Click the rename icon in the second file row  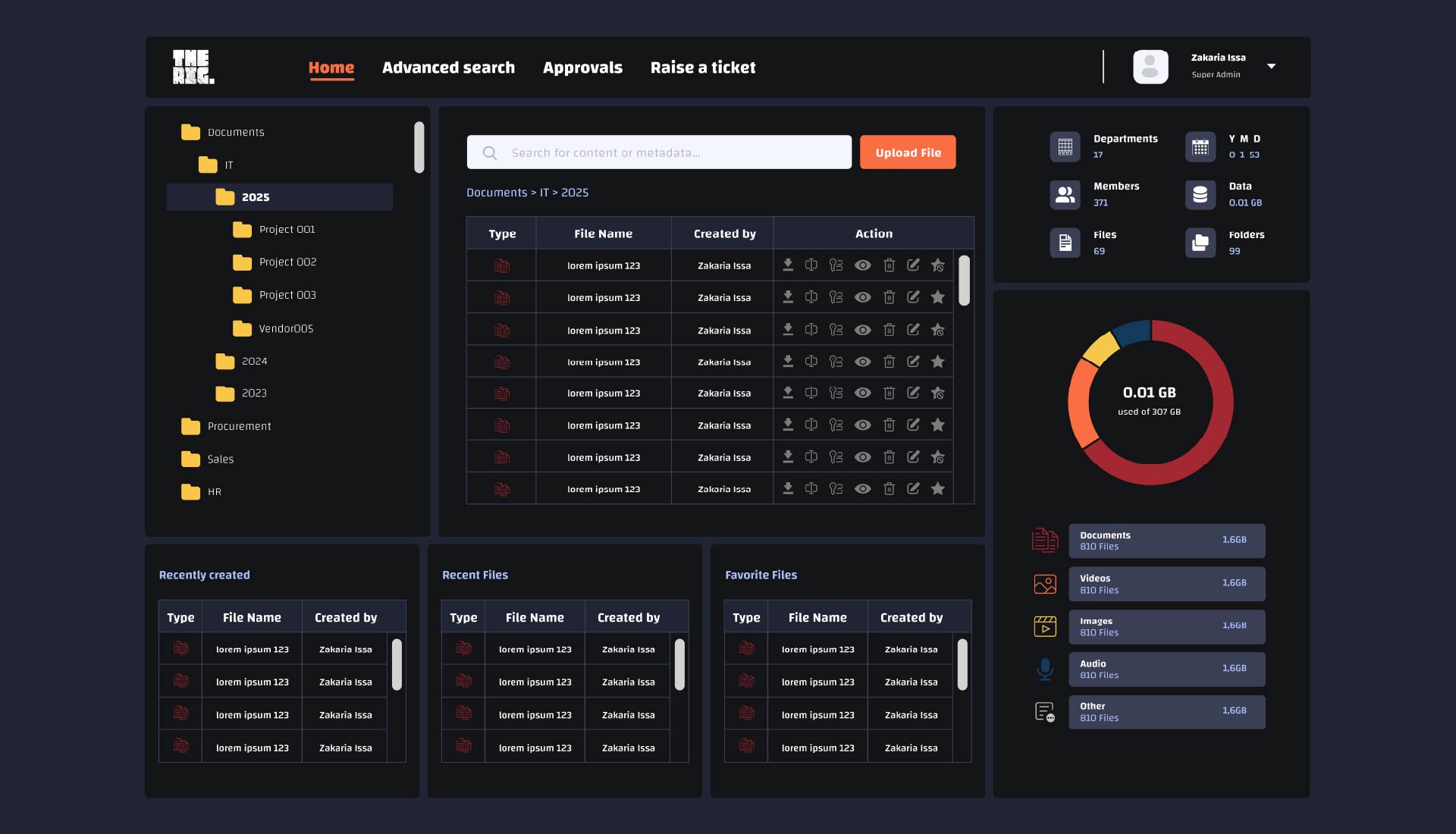(x=811, y=297)
